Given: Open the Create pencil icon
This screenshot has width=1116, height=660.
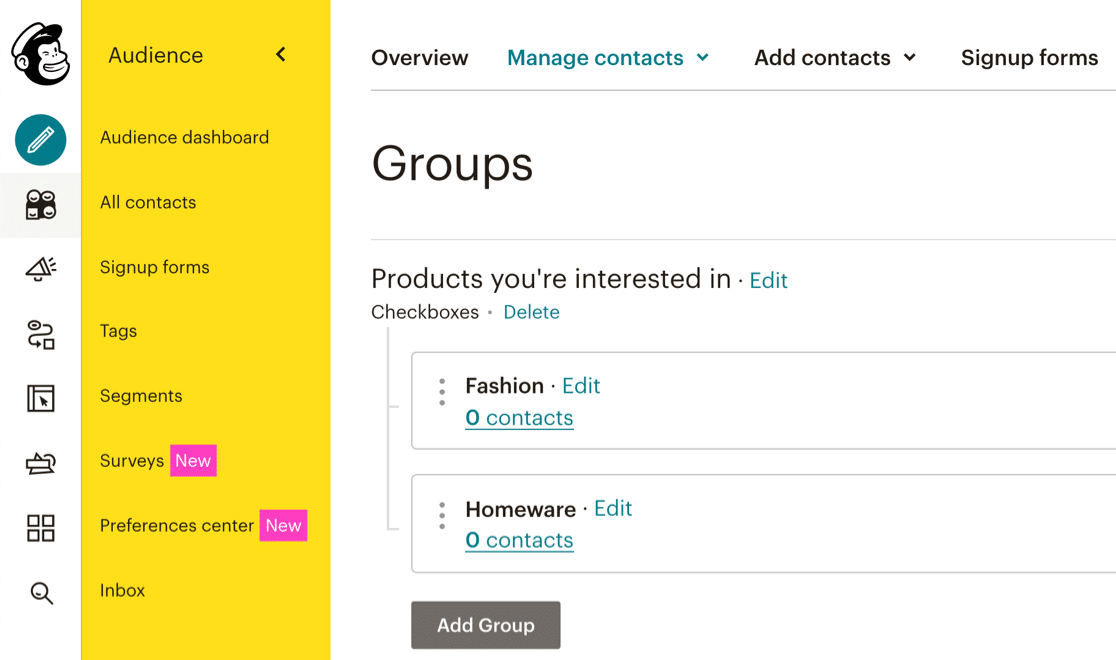Looking at the screenshot, I should coord(41,140).
